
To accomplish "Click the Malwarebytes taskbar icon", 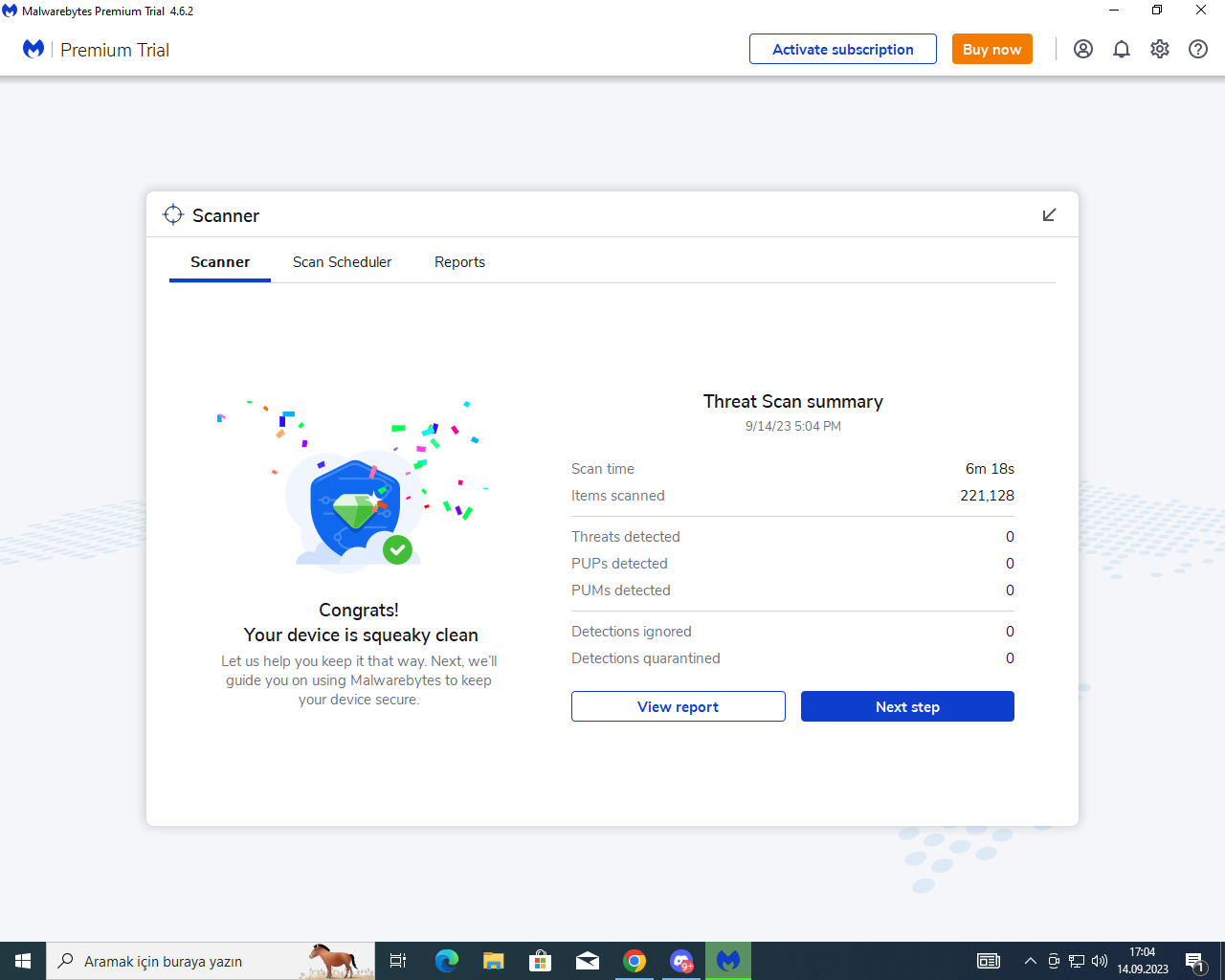I will point(728,961).
